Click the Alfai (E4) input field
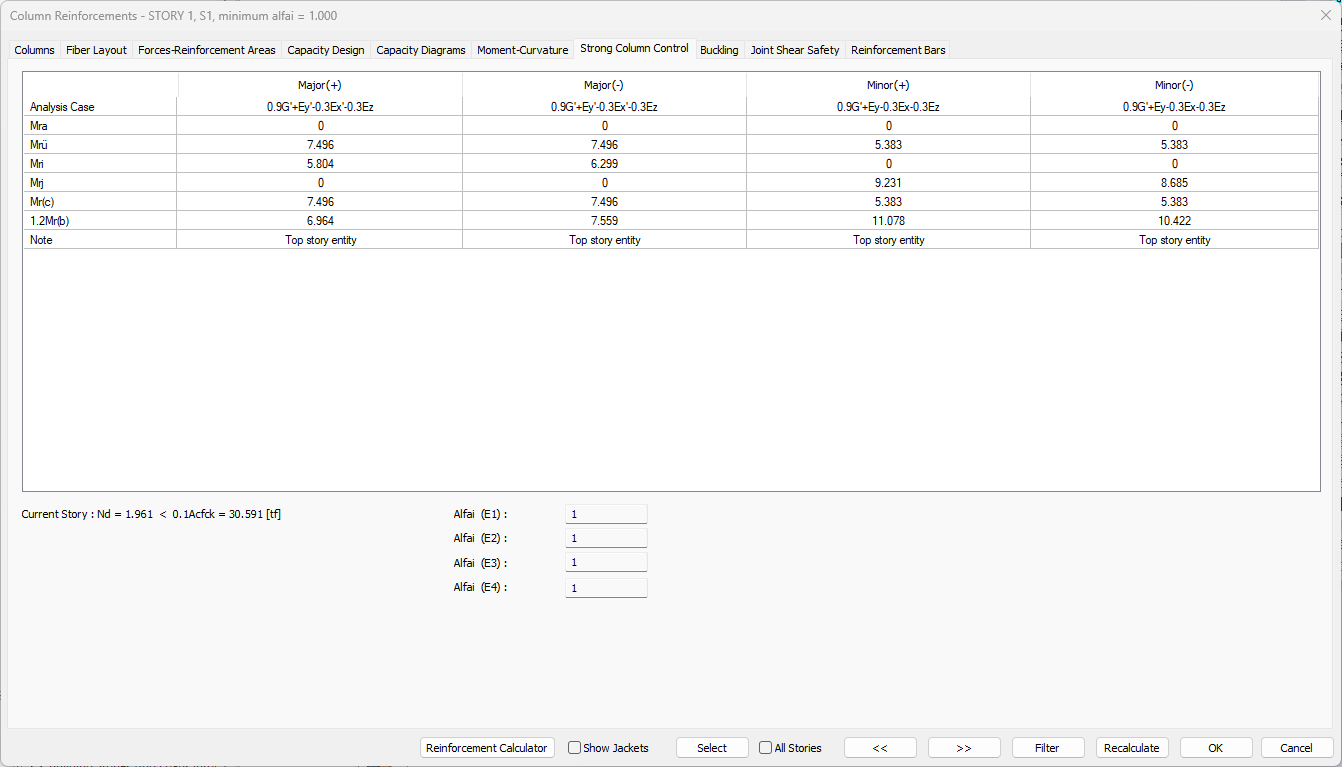The width and height of the screenshot is (1342, 767). click(606, 588)
